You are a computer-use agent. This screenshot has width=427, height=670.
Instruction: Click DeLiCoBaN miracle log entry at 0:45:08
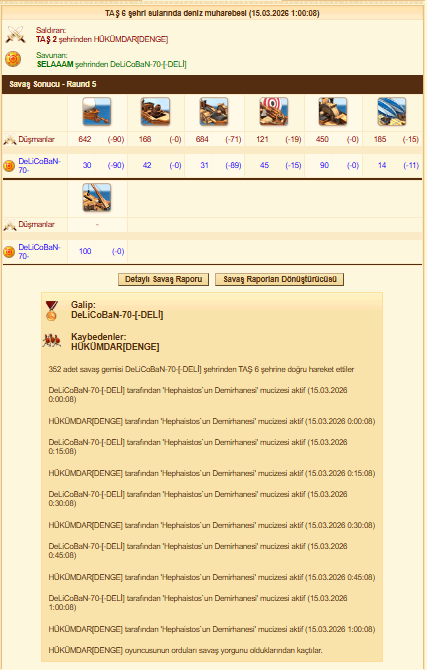(x=198, y=551)
